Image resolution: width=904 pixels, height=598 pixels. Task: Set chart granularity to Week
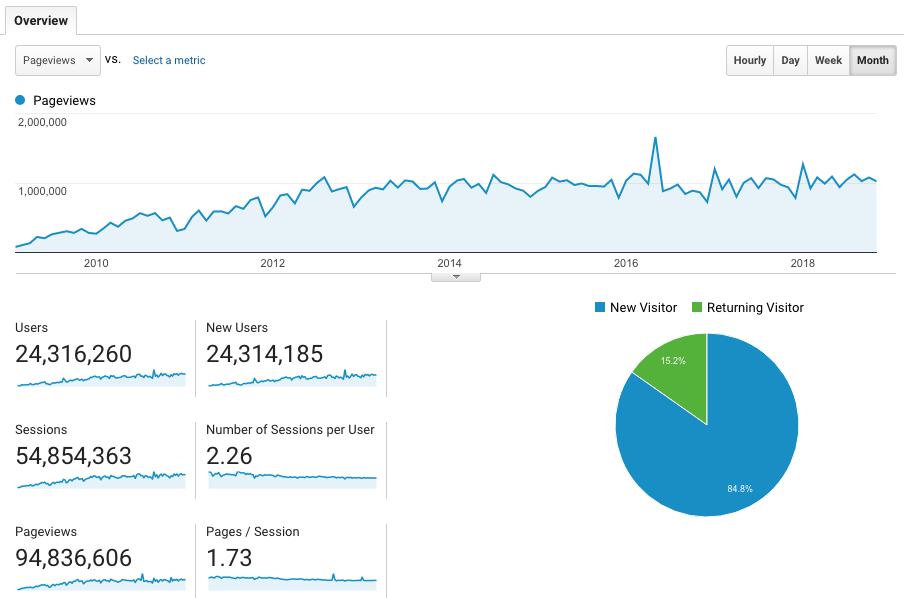coord(828,60)
